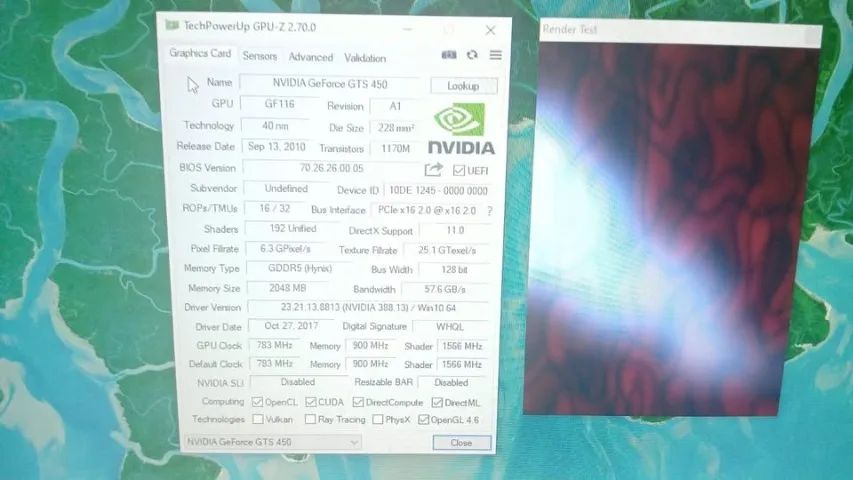Click the Default Clock row Memory 900 MHz value
Viewport: 853px width, 480px height.
[x=370, y=364]
